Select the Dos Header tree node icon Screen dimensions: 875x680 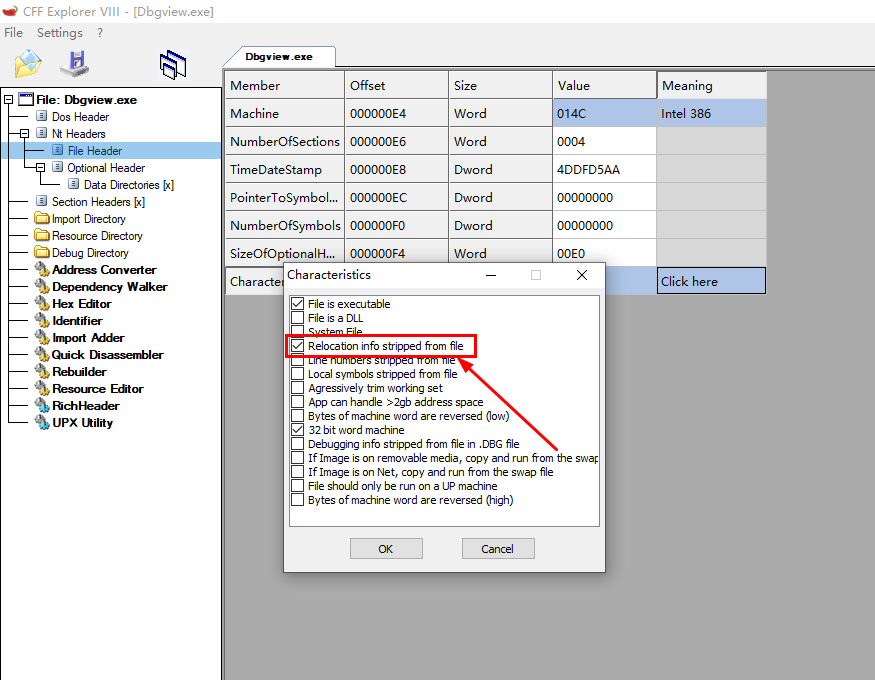coord(41,116)
